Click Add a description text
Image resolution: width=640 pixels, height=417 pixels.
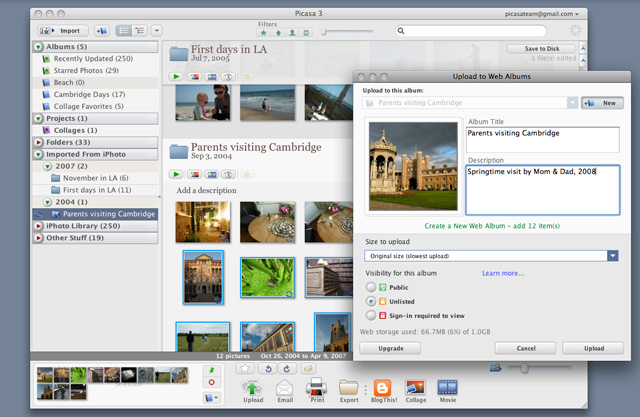(206, 191)
